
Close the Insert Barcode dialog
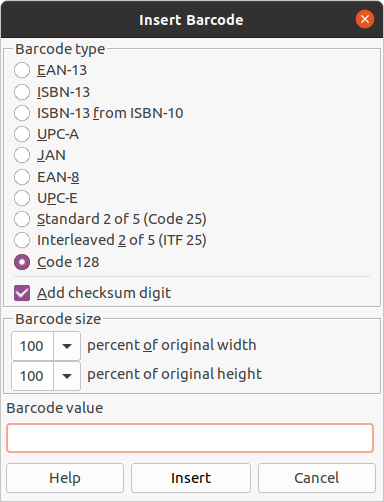365,19
